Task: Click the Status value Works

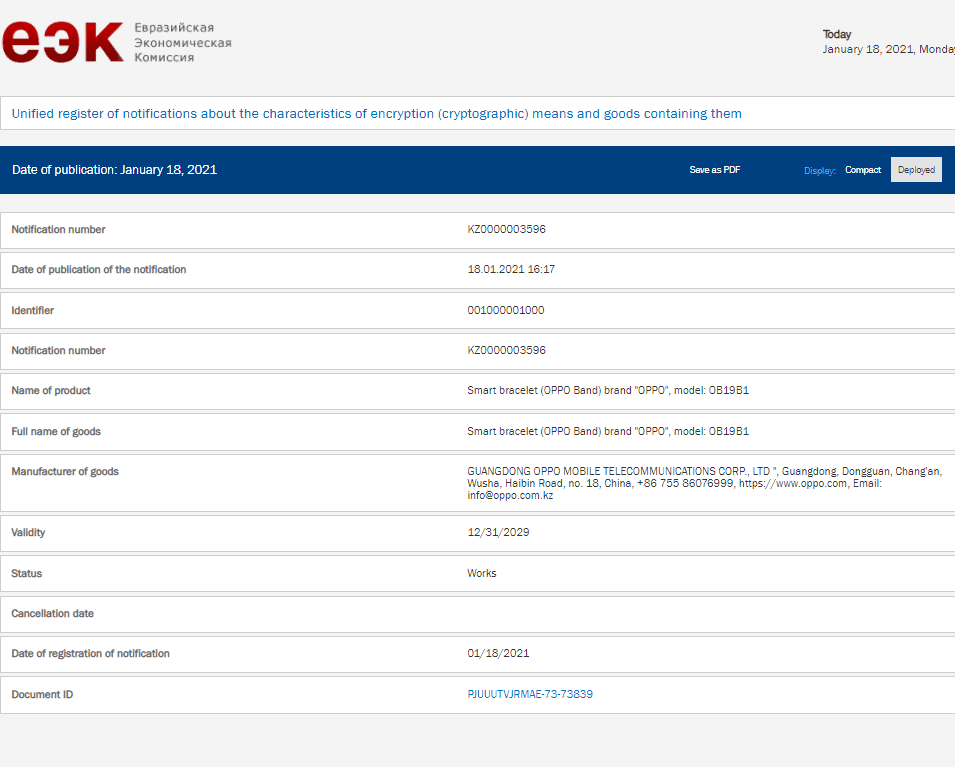Action: 481,574
